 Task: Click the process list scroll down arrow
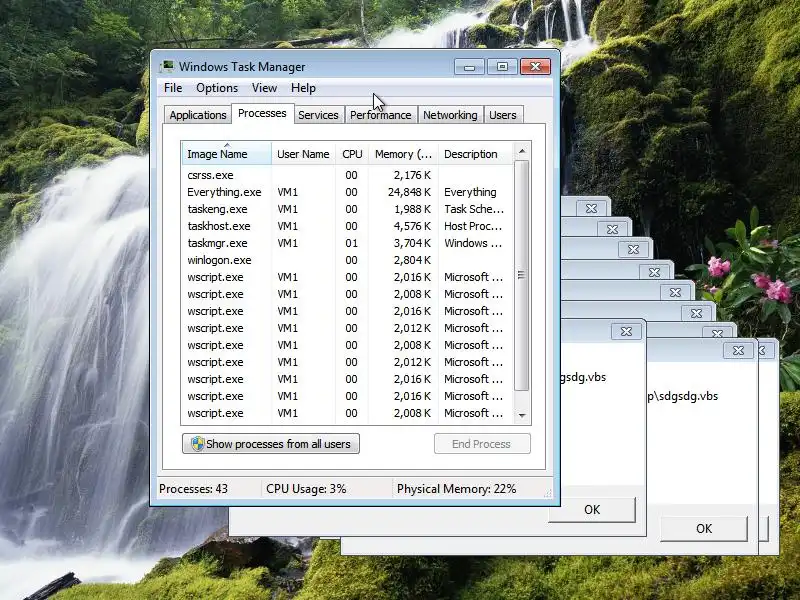pyautogui.click(x=521, y=415)
